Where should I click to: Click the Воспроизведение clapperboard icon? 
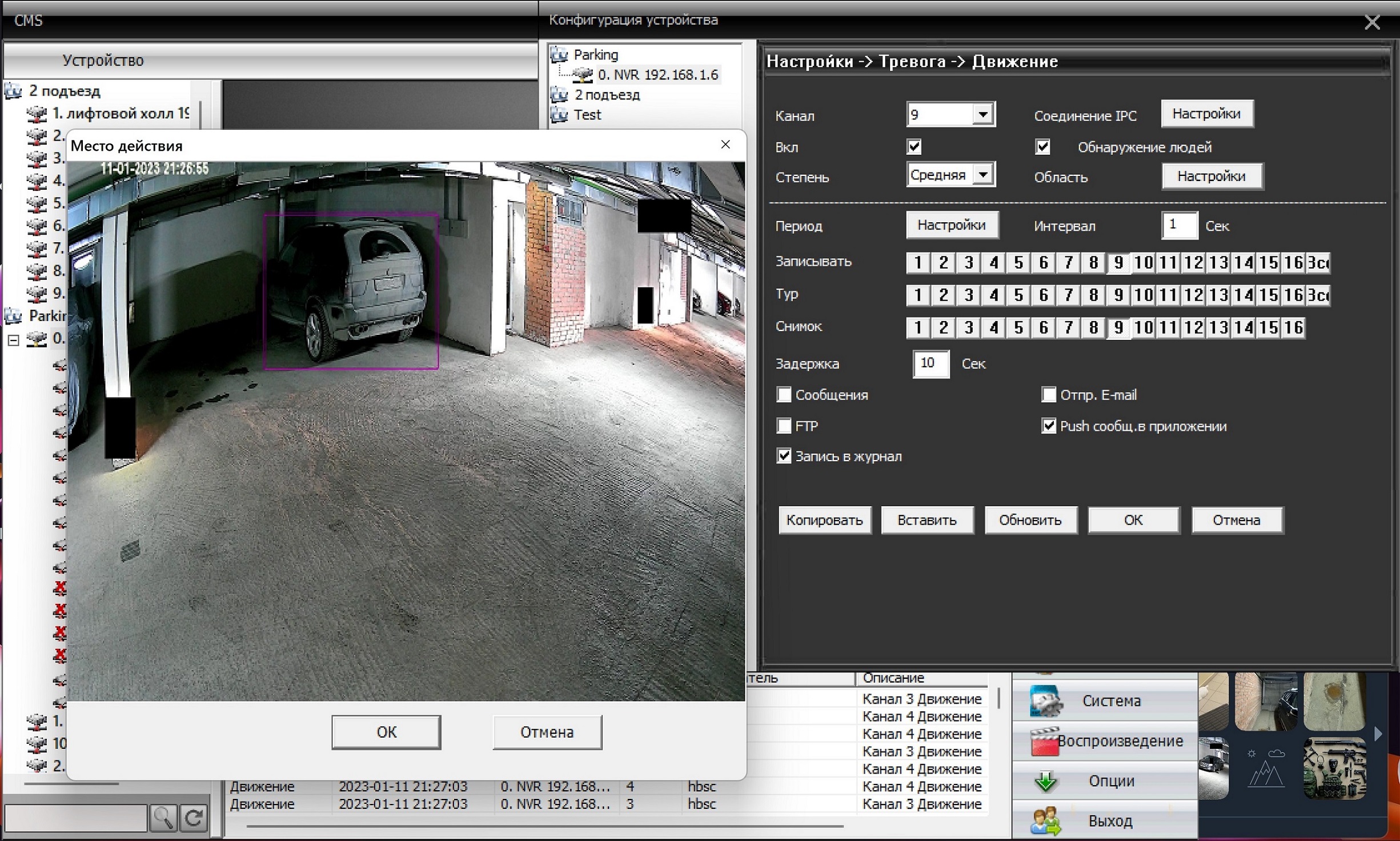pyautogui.click(x=1044, y=742)
